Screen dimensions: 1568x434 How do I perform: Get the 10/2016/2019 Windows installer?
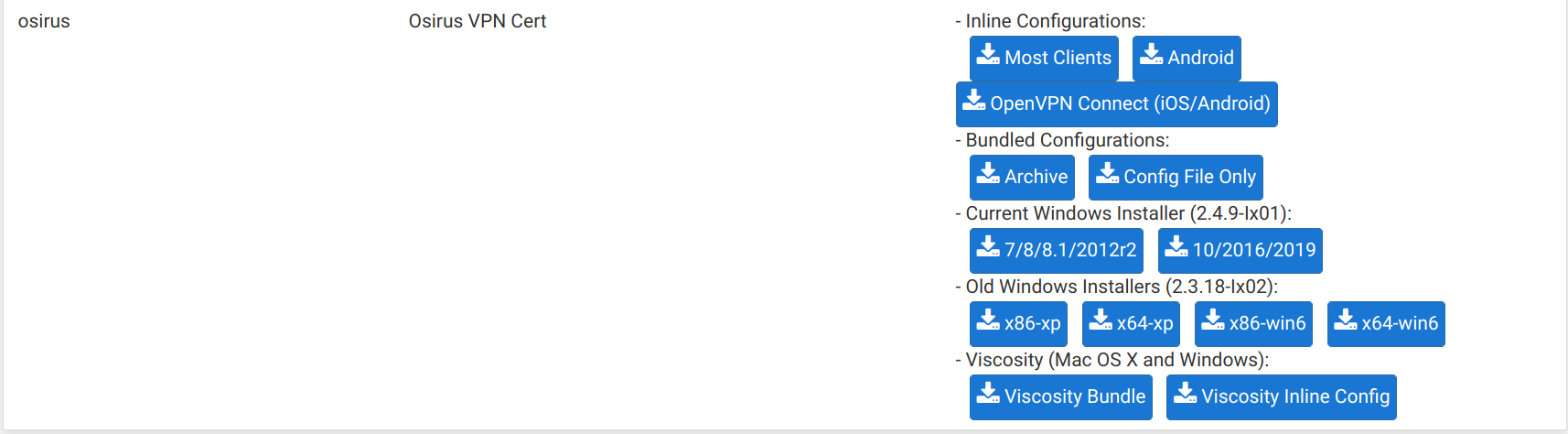pyautogui.click(x=1240, y=251)
